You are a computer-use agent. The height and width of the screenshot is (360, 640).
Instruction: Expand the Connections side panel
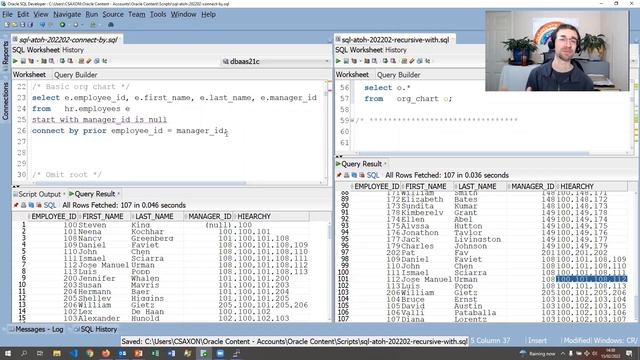coord(5,101)
